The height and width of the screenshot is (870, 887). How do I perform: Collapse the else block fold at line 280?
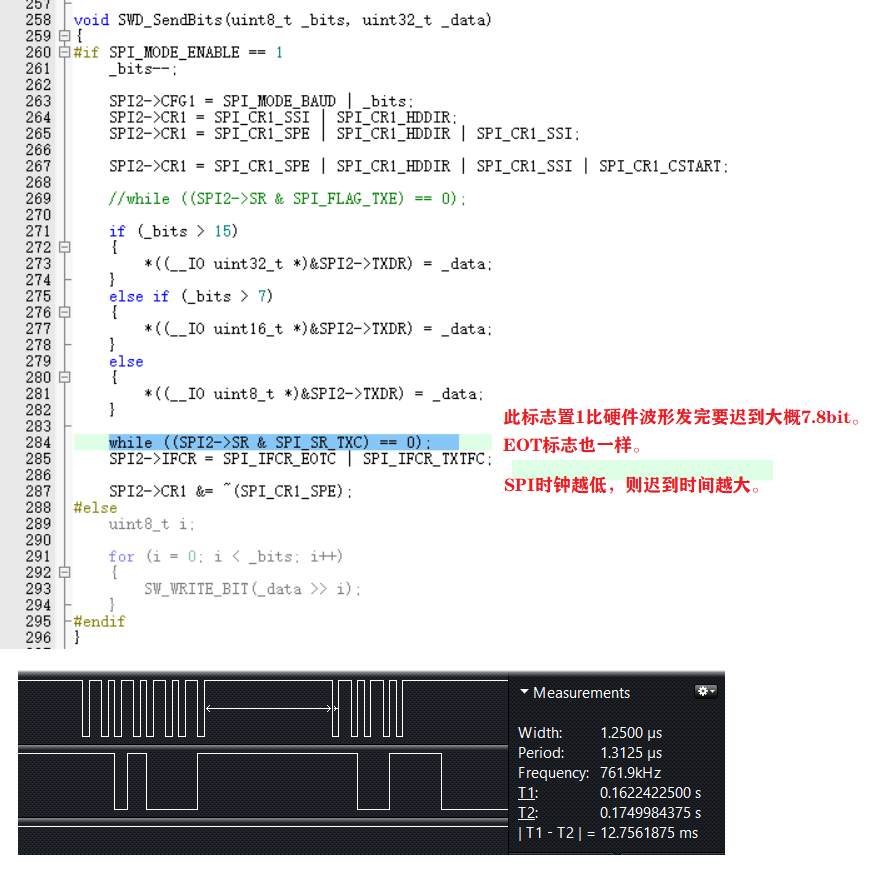tap(64, 377)
